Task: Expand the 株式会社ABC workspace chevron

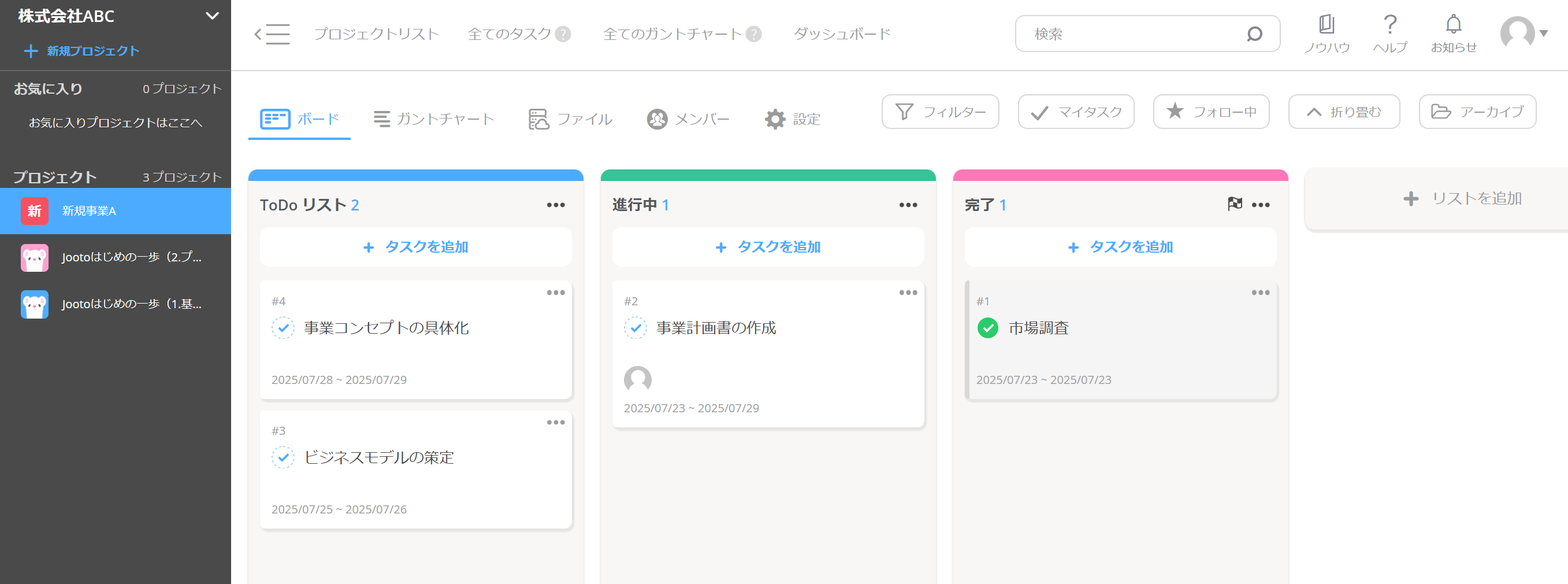Action: click(x=211, y=16)
